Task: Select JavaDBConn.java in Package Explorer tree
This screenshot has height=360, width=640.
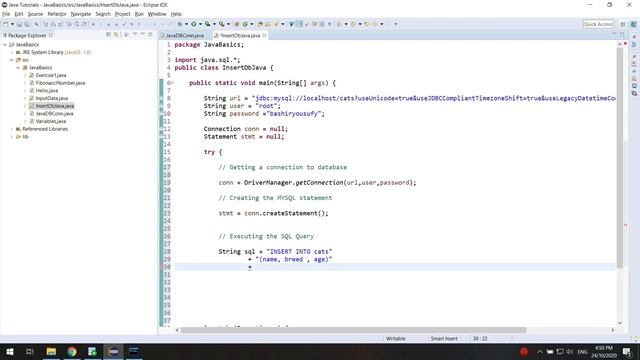Action: pos(54,113)
